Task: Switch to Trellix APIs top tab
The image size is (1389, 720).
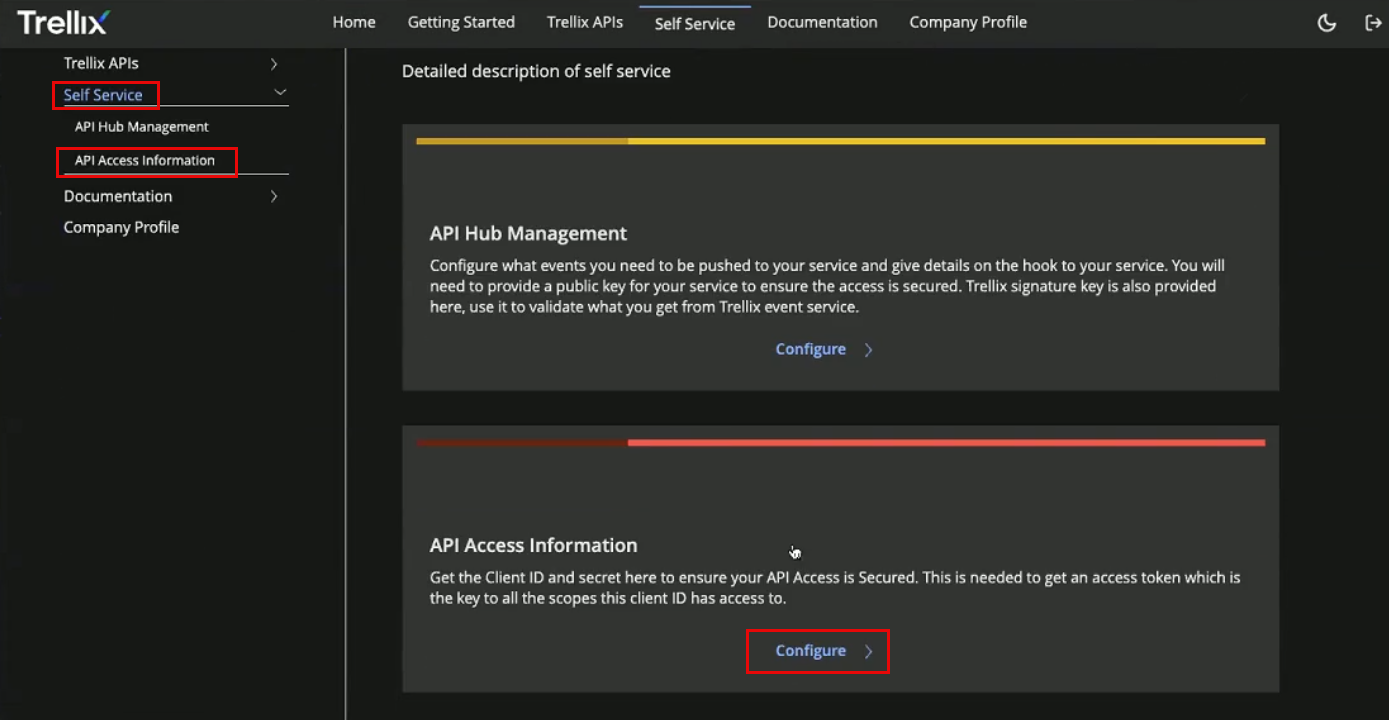Action: (x=585, y=22)
